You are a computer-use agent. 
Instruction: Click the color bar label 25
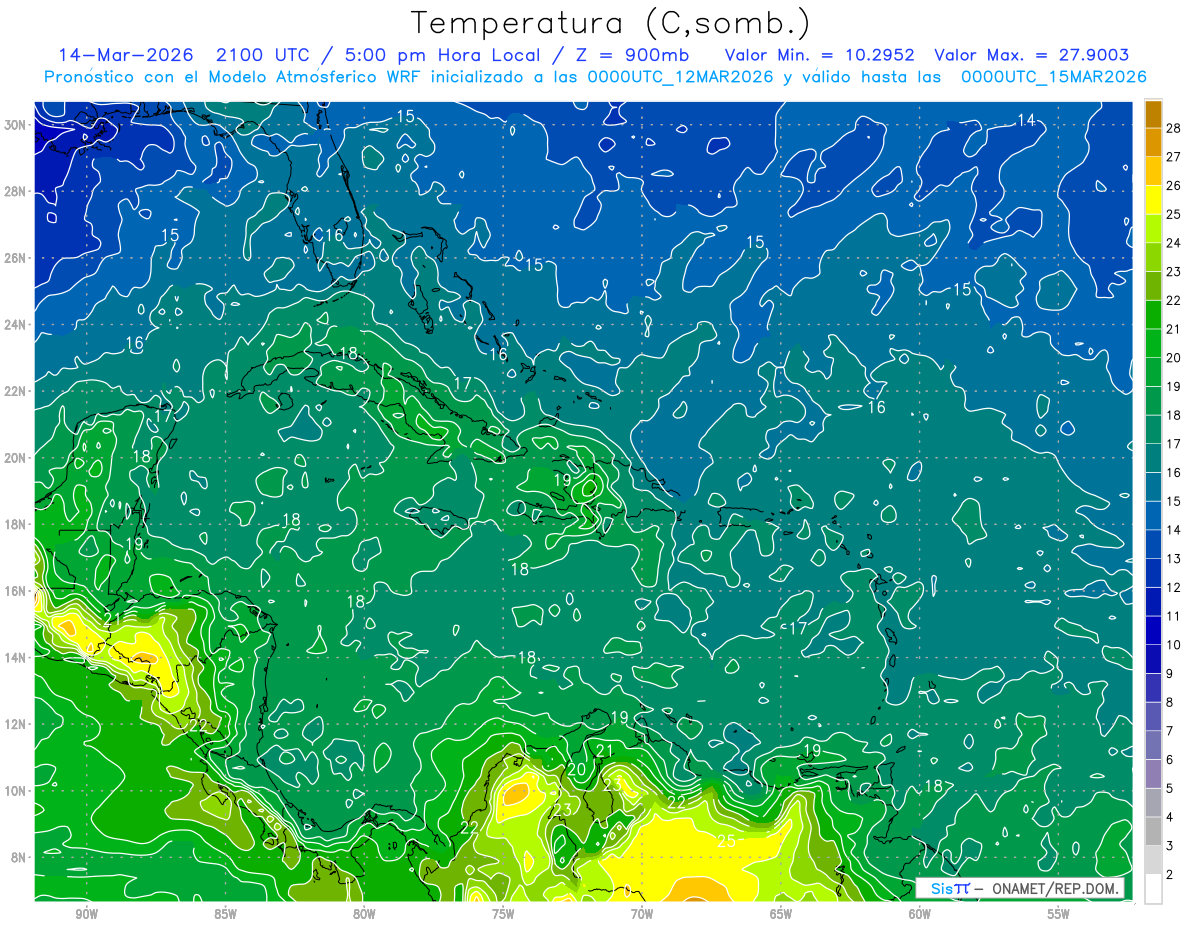[1174, 213]
